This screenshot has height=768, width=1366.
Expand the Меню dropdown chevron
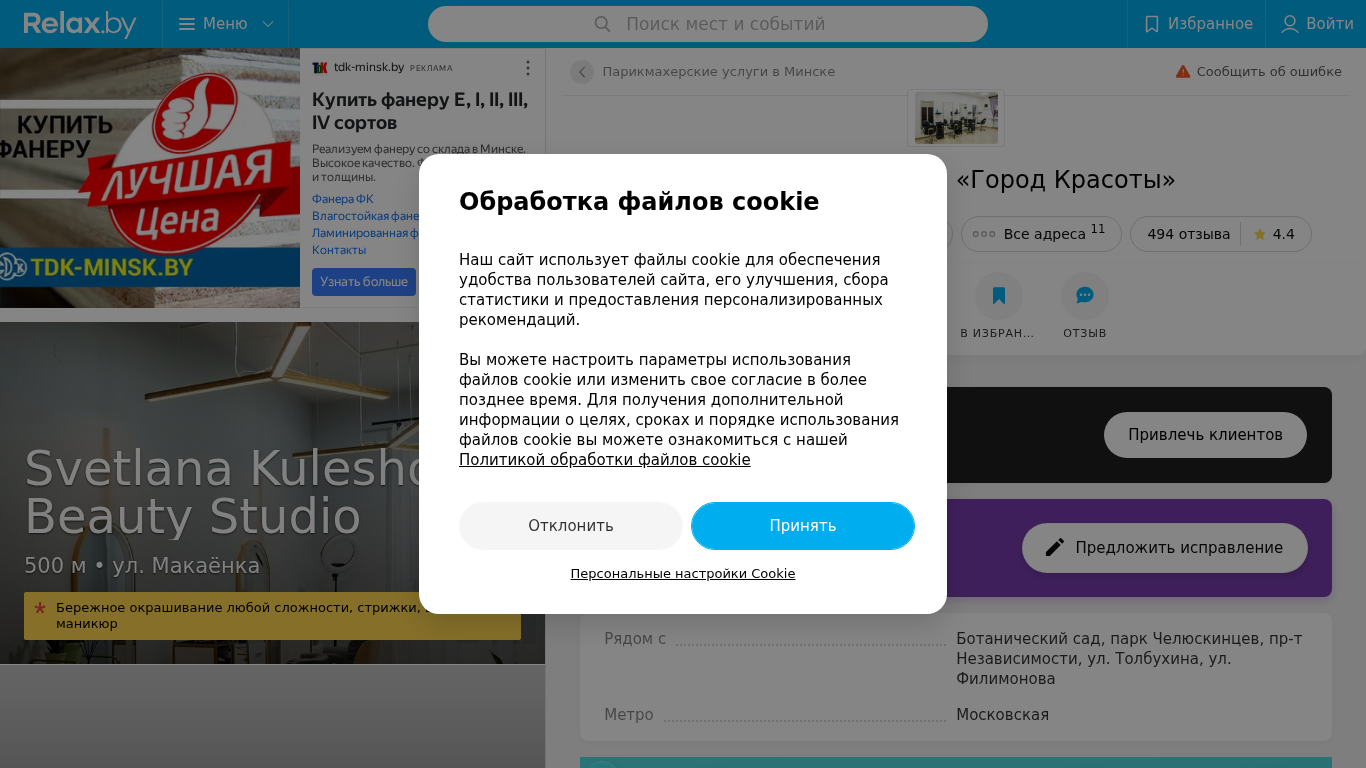(x=268, y=24)
